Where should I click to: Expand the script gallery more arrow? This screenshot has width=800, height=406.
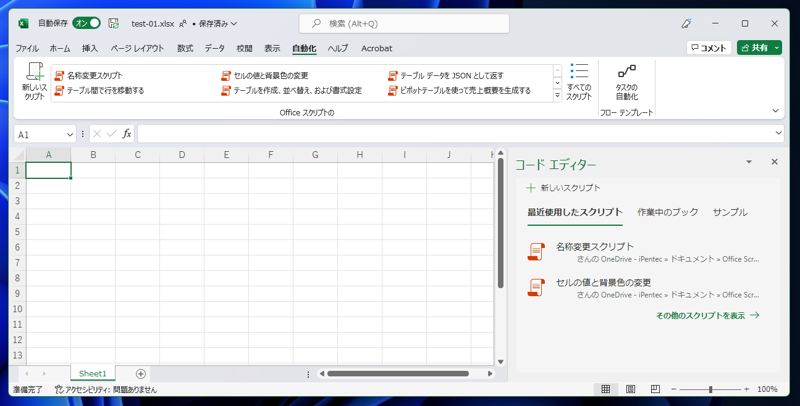(557, 95)
